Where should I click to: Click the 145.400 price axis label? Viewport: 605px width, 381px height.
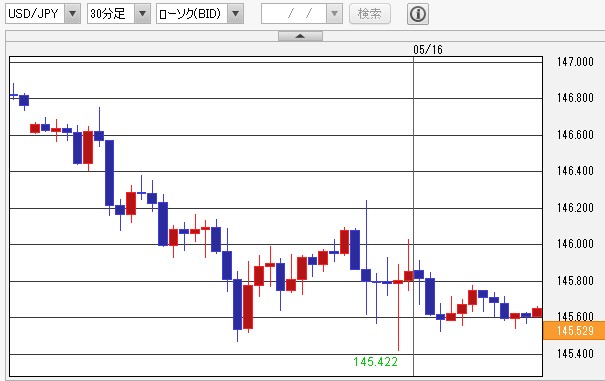575,353
